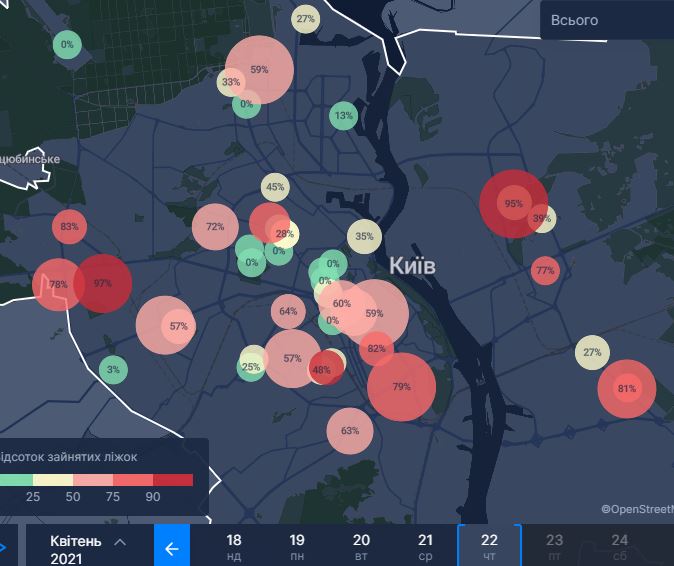Click the dark red legend swatch above 90
Image resolution: width=674 pixels, height=566 pixels.
pos(172,480)
